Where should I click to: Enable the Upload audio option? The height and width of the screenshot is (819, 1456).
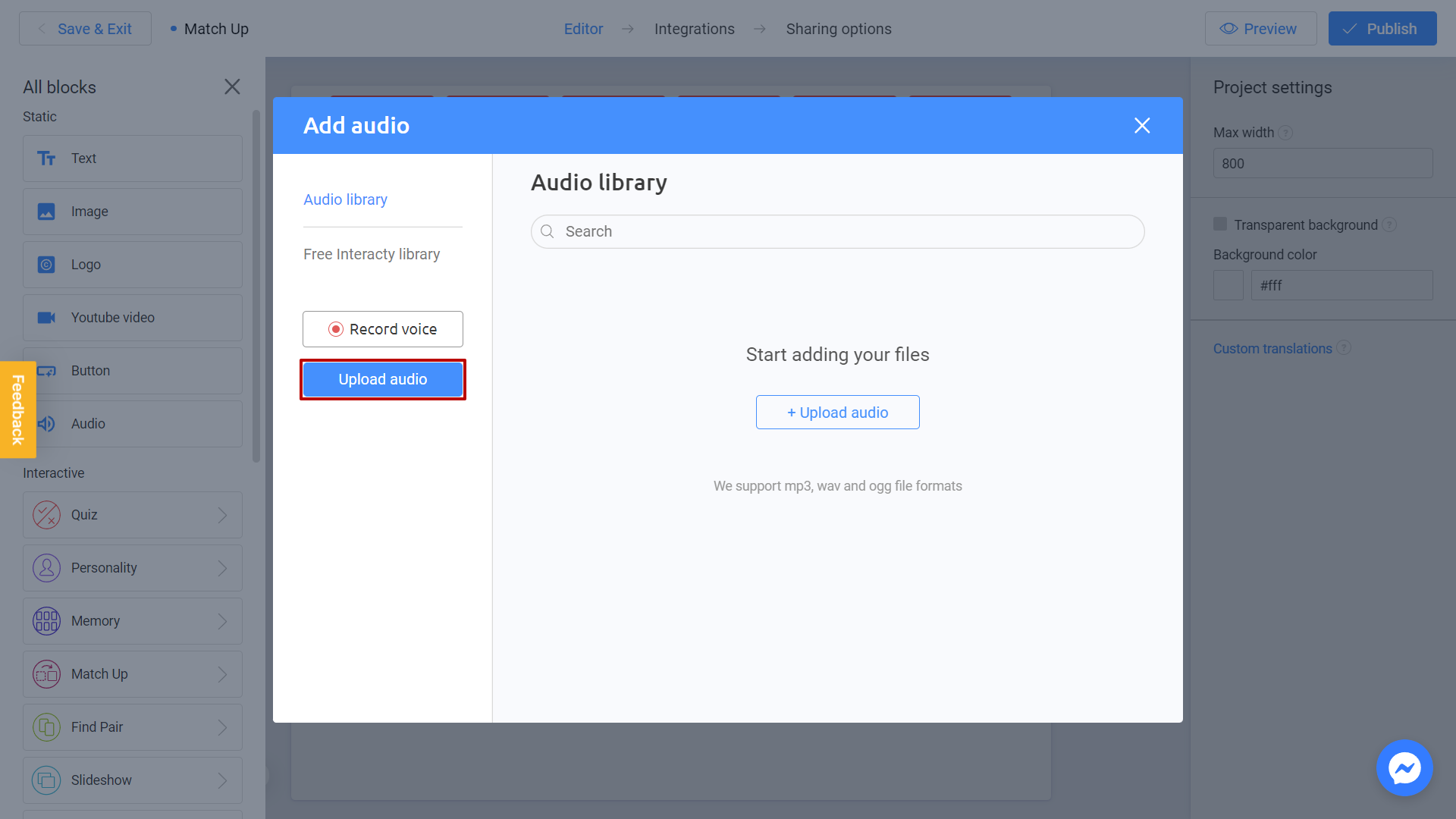383,379
